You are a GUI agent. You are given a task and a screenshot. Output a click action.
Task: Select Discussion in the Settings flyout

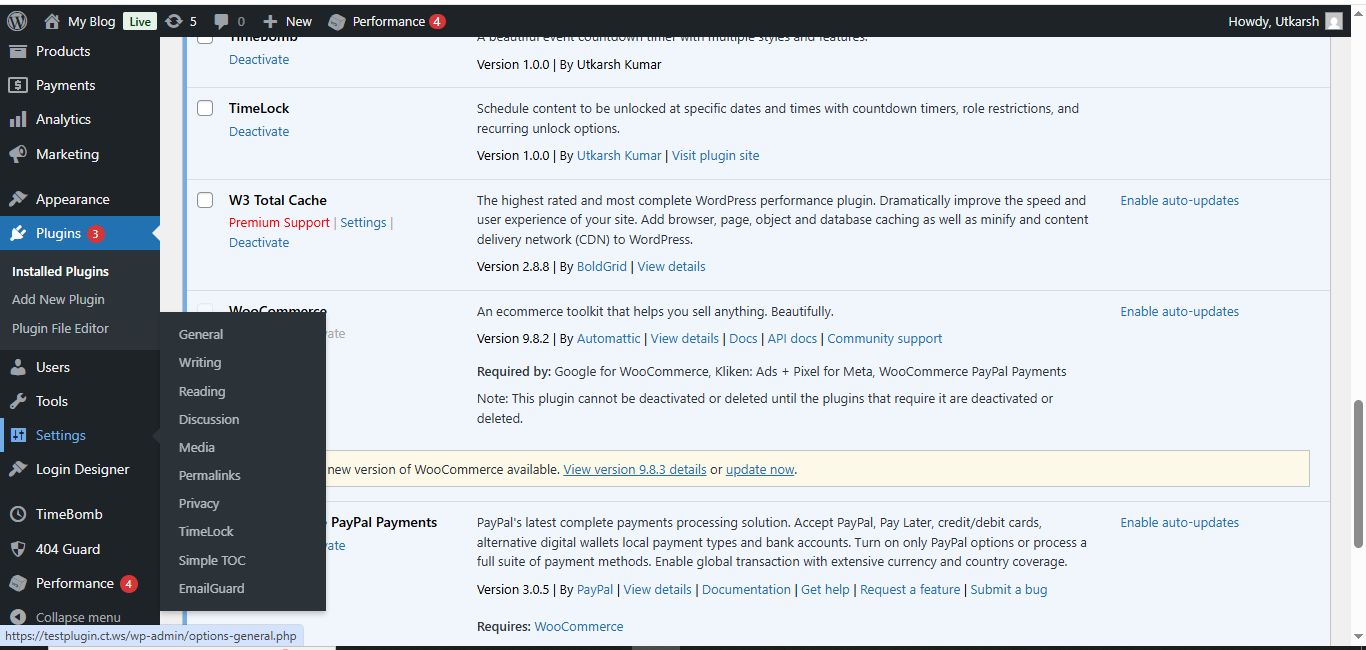208,419
